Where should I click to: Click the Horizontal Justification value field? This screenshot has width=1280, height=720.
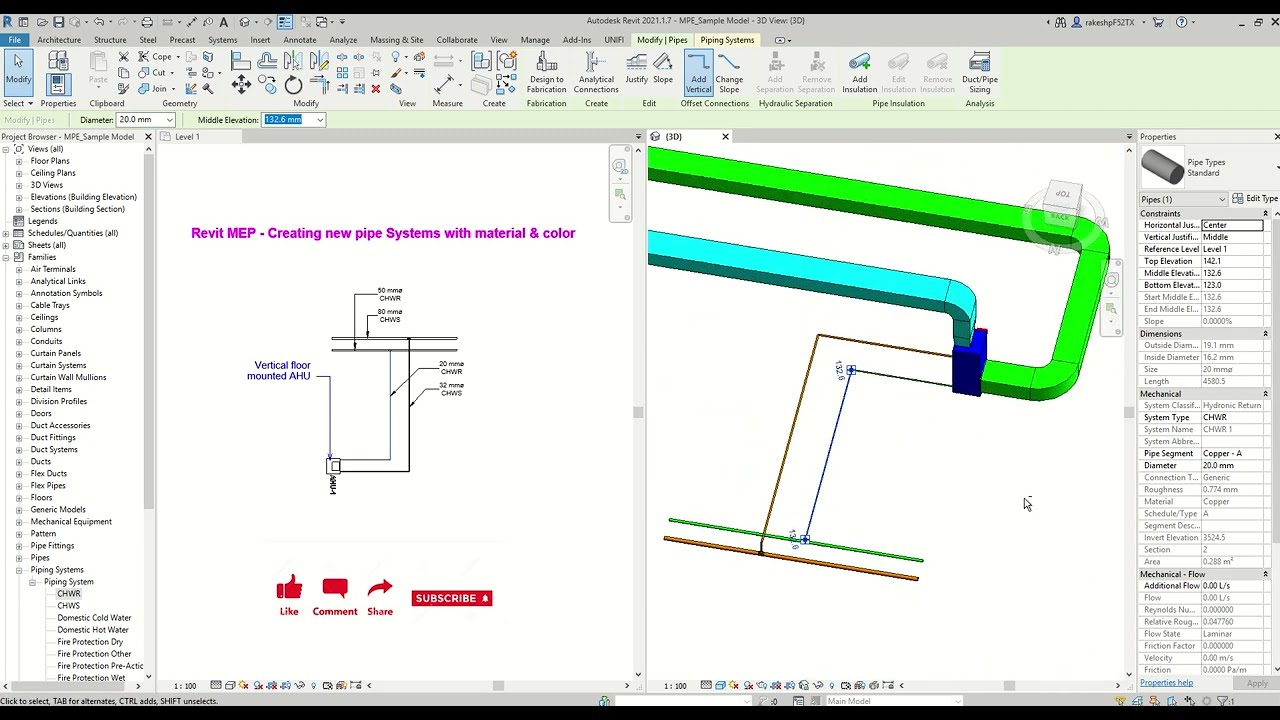[x=1232, y=225]
